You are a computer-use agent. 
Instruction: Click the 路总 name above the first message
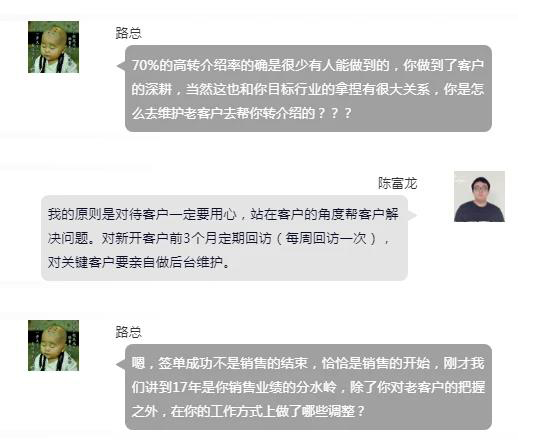[x=129, y=33]
